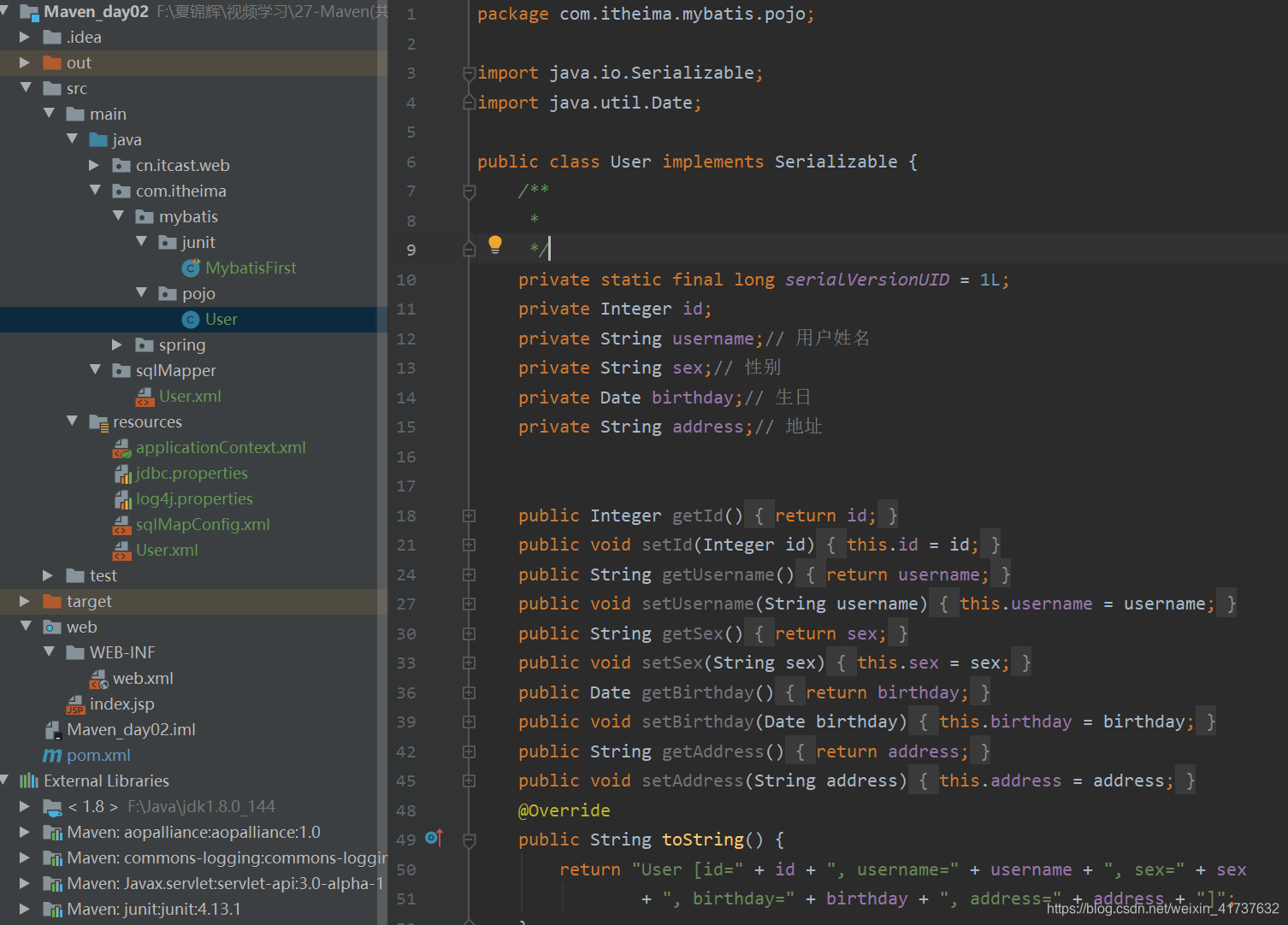The width and height of the screenshot is (1288, 925).
Task: Collapse the toString method fold marker
Action: tap(469, 840)
